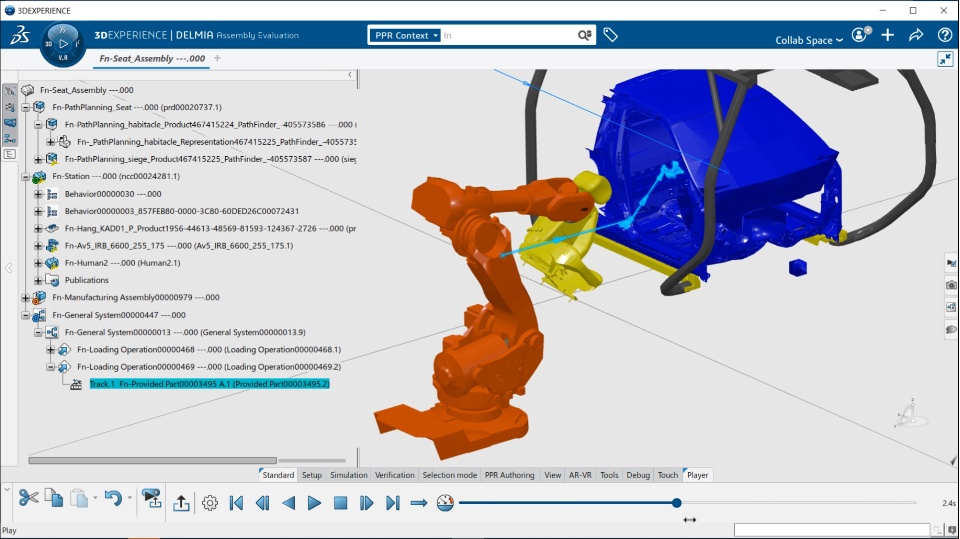Open the View tab
Viewport: 960px width, 539px height.
click(x=552, y=475)
